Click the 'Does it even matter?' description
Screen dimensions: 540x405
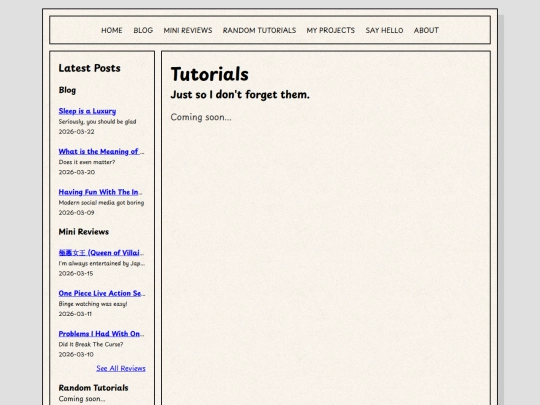[x=87, y=162]
